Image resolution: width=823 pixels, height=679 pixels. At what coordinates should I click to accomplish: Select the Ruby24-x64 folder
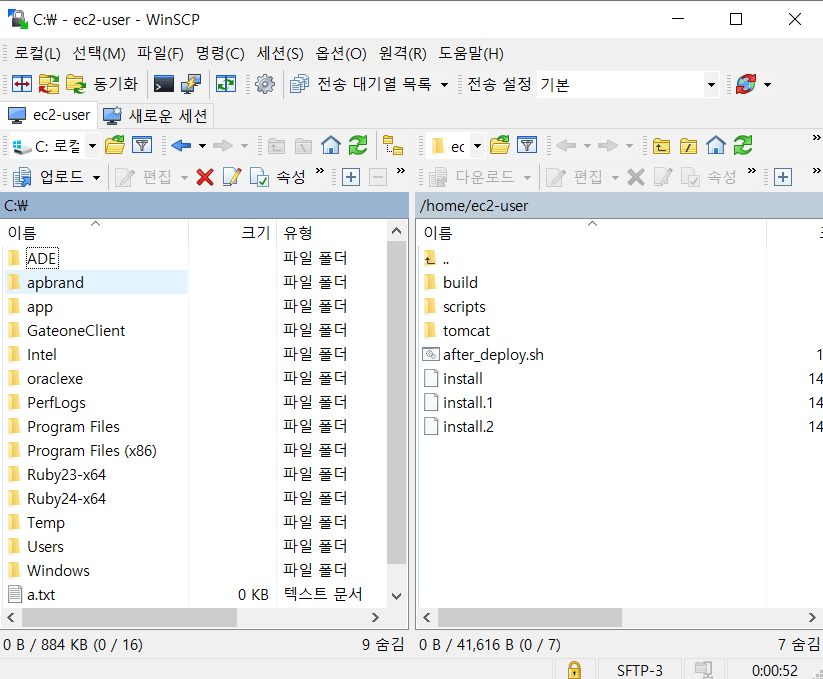click(67, 498)
